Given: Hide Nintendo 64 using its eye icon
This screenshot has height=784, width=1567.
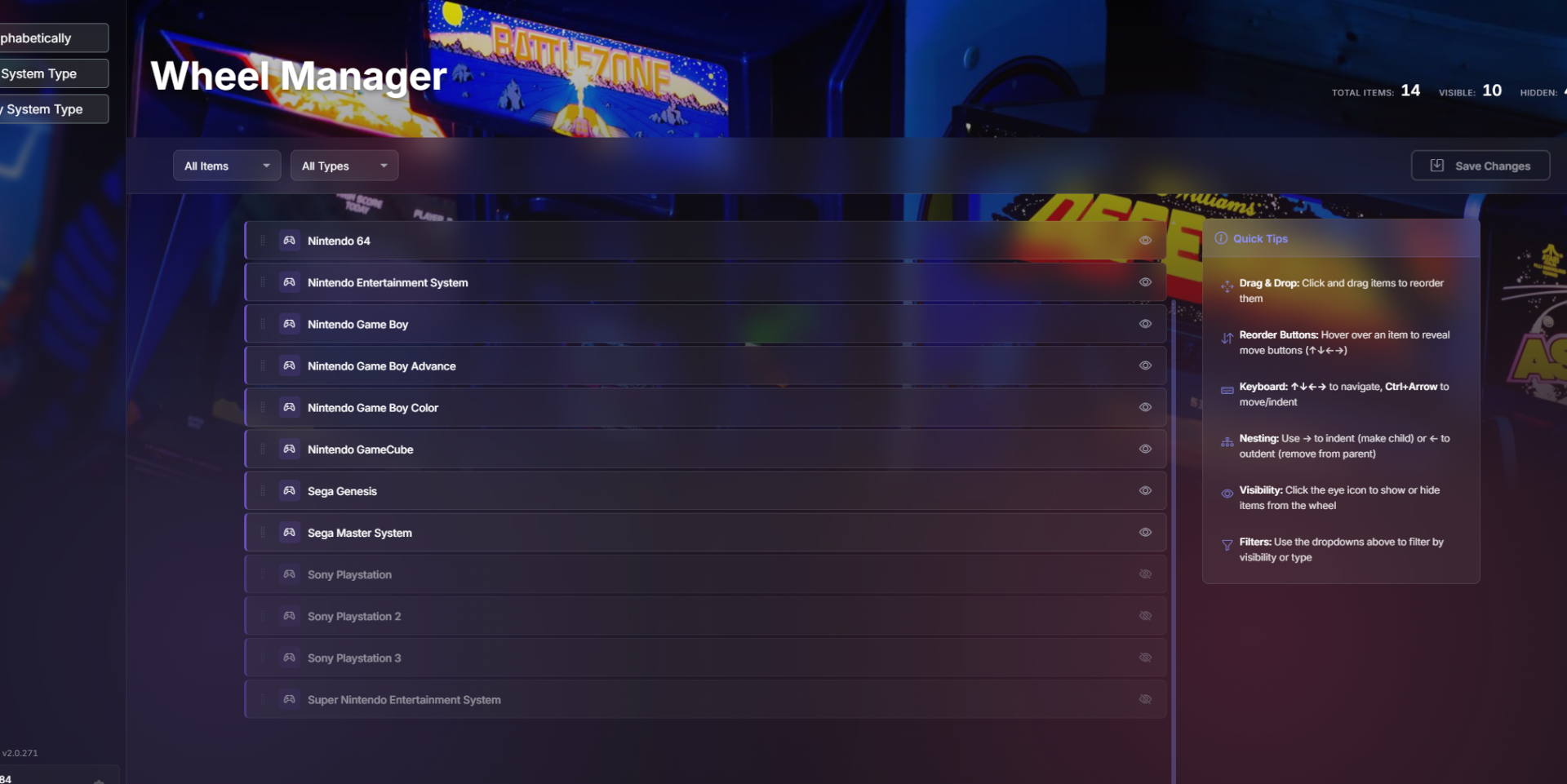Looking at the screenshot, I should (1145, 241).
